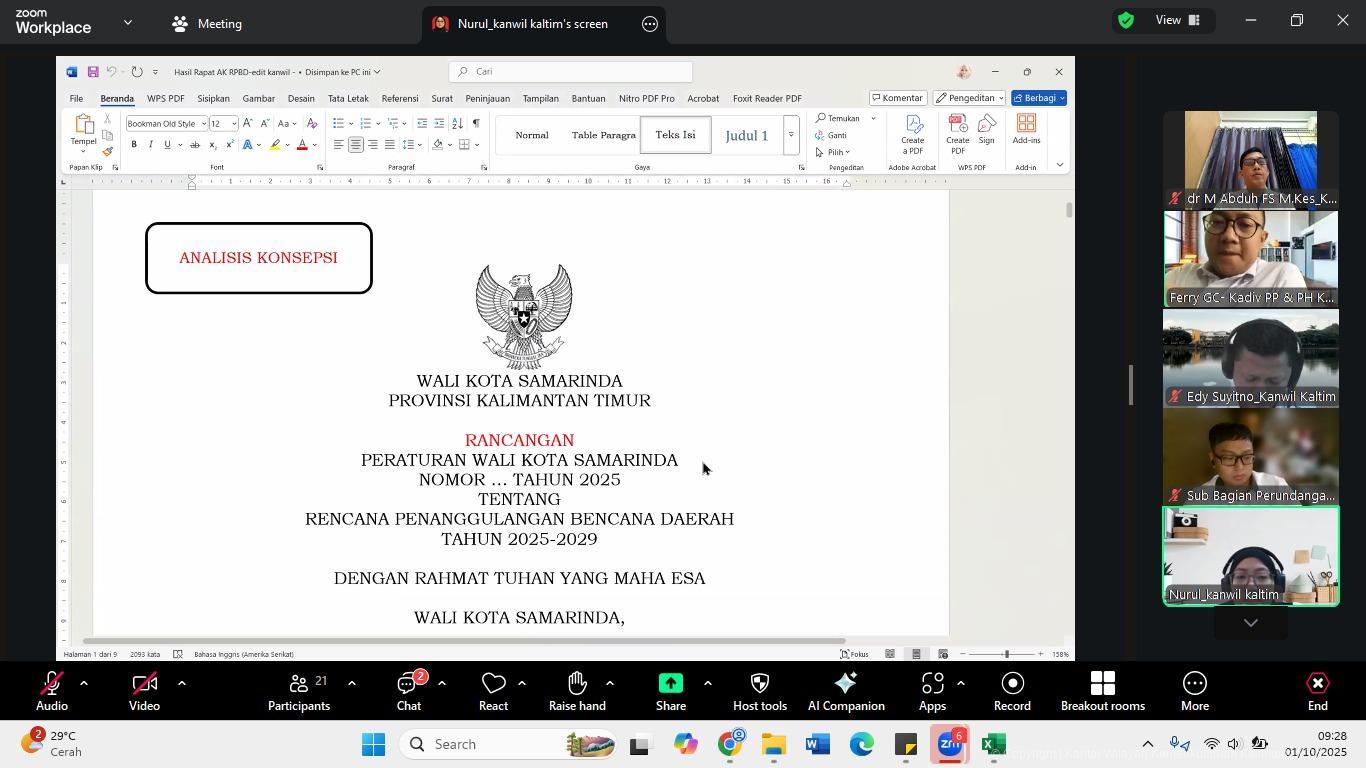Toggle the Zoom Meeting tab view

coord(208,24)
